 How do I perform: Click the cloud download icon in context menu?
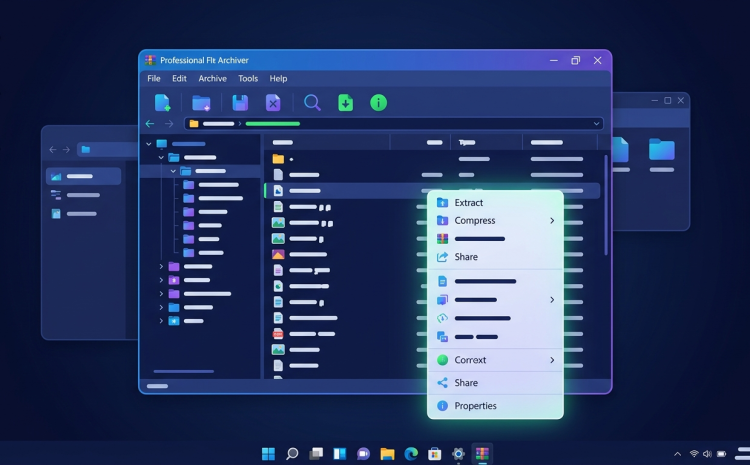click(442, 318)
